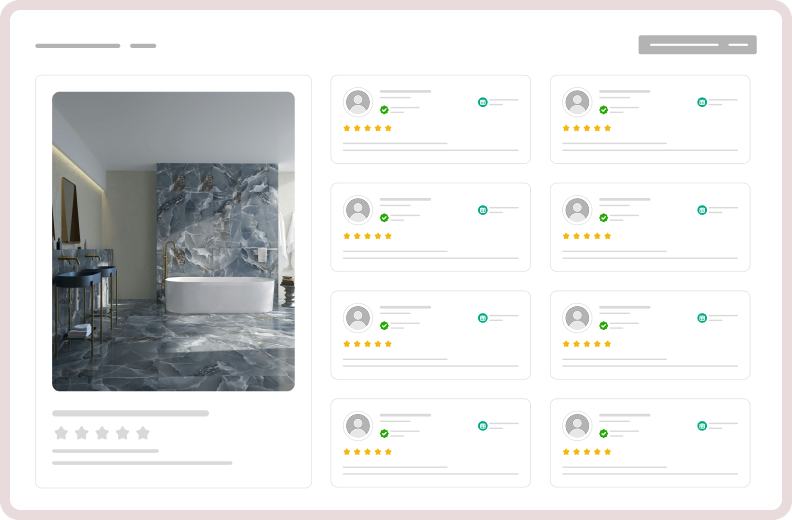The width and height of the screenshot is (792, 520).
Task: Click the calendar icon in the second left-column review
Action: [x=482, y=210]
